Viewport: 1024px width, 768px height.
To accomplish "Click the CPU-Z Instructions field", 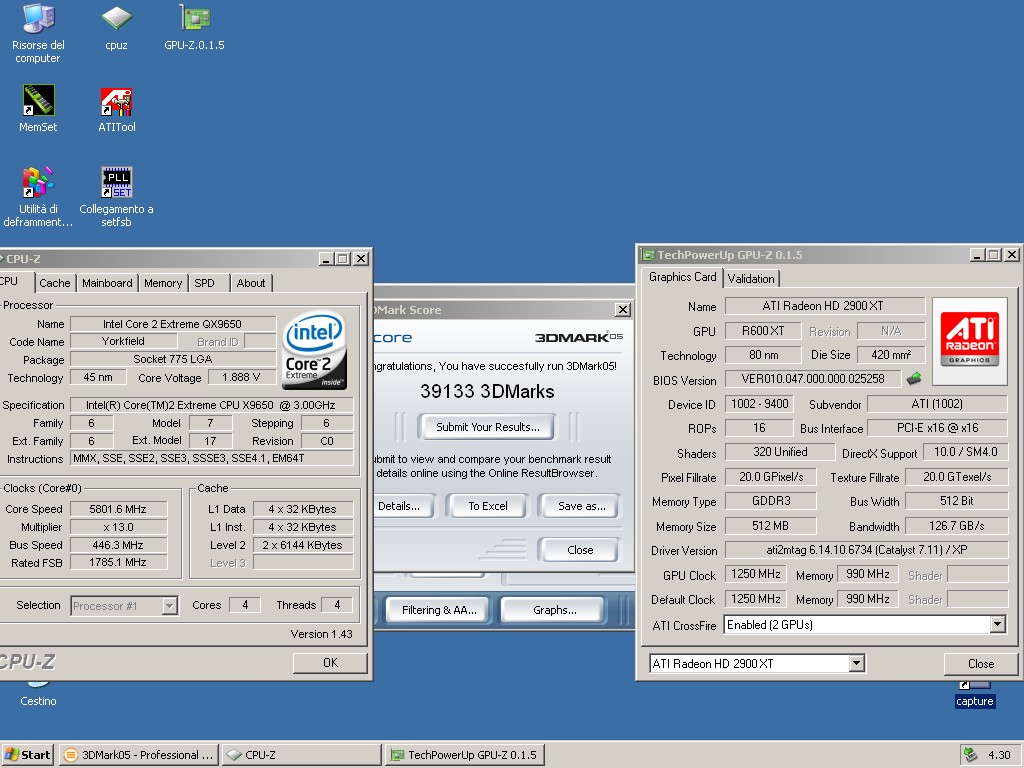I will pyautogui.click(x=212, y=458).
